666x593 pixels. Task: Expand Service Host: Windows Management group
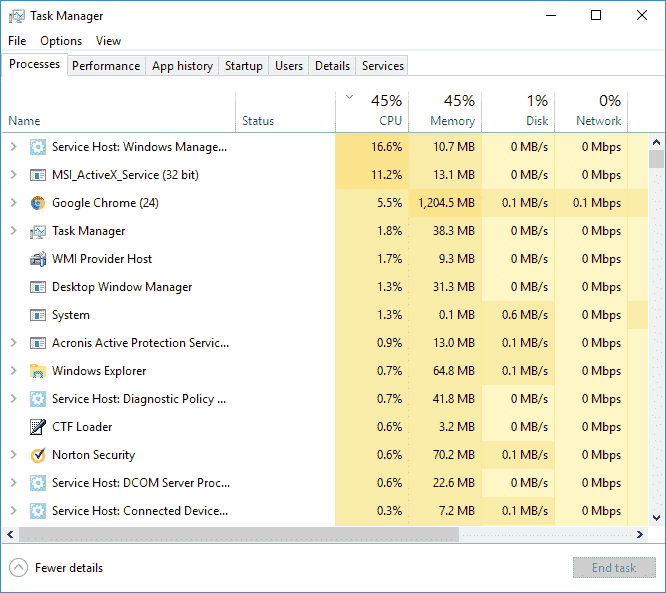(x=14, y=147)
